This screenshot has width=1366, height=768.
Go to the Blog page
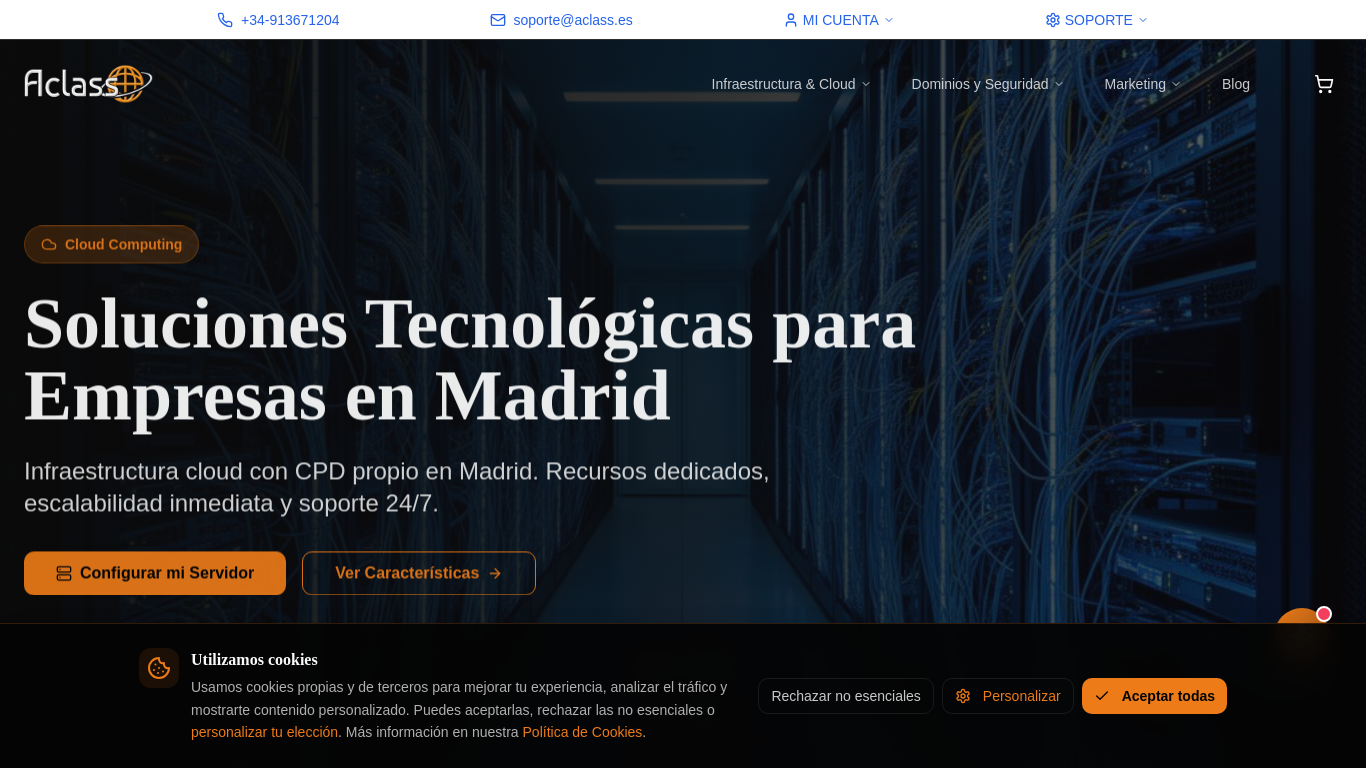click(x=1236, y=84)
